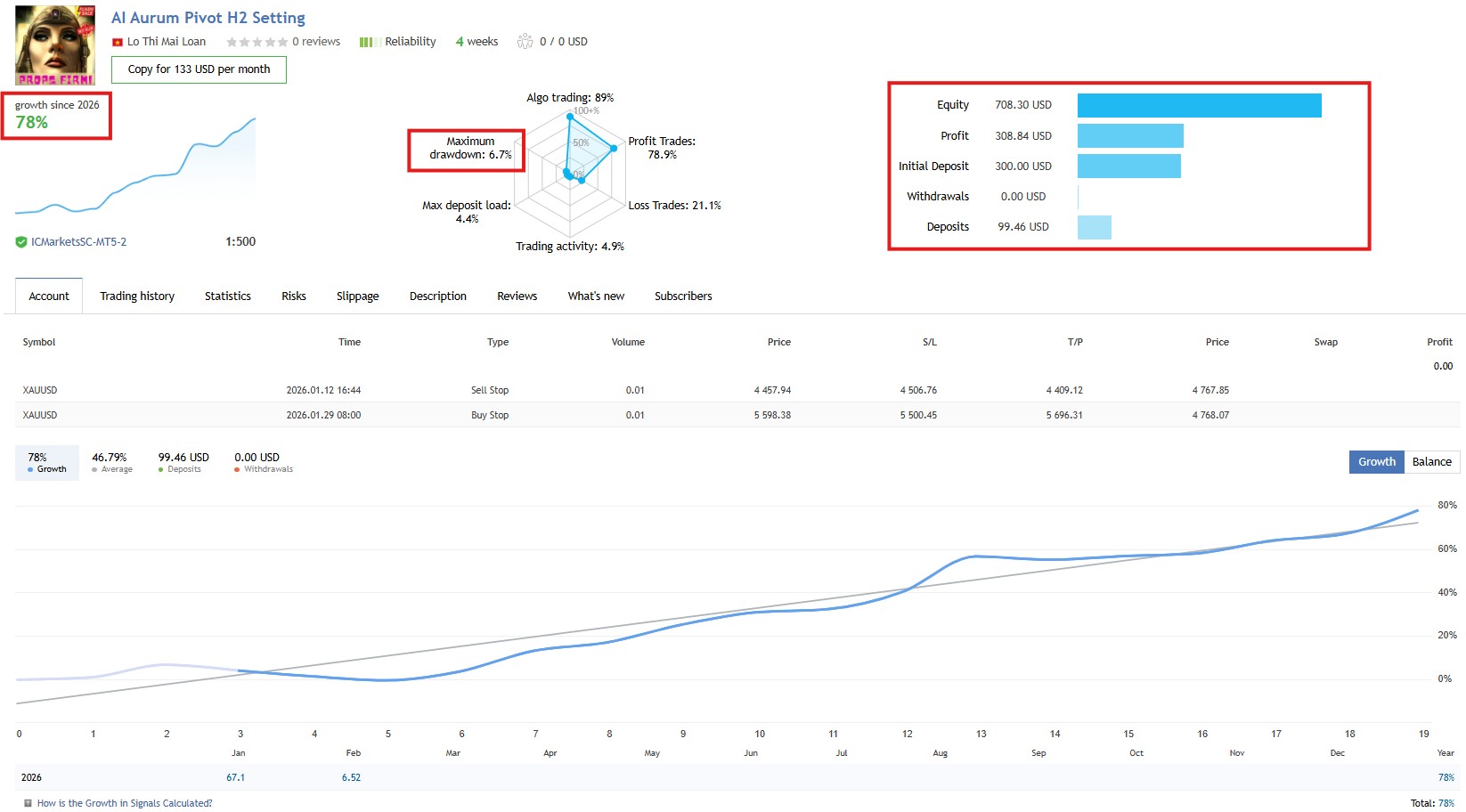Toggle the Balance chart view button
The image size is (1466, 812).
pos(1432,461)
